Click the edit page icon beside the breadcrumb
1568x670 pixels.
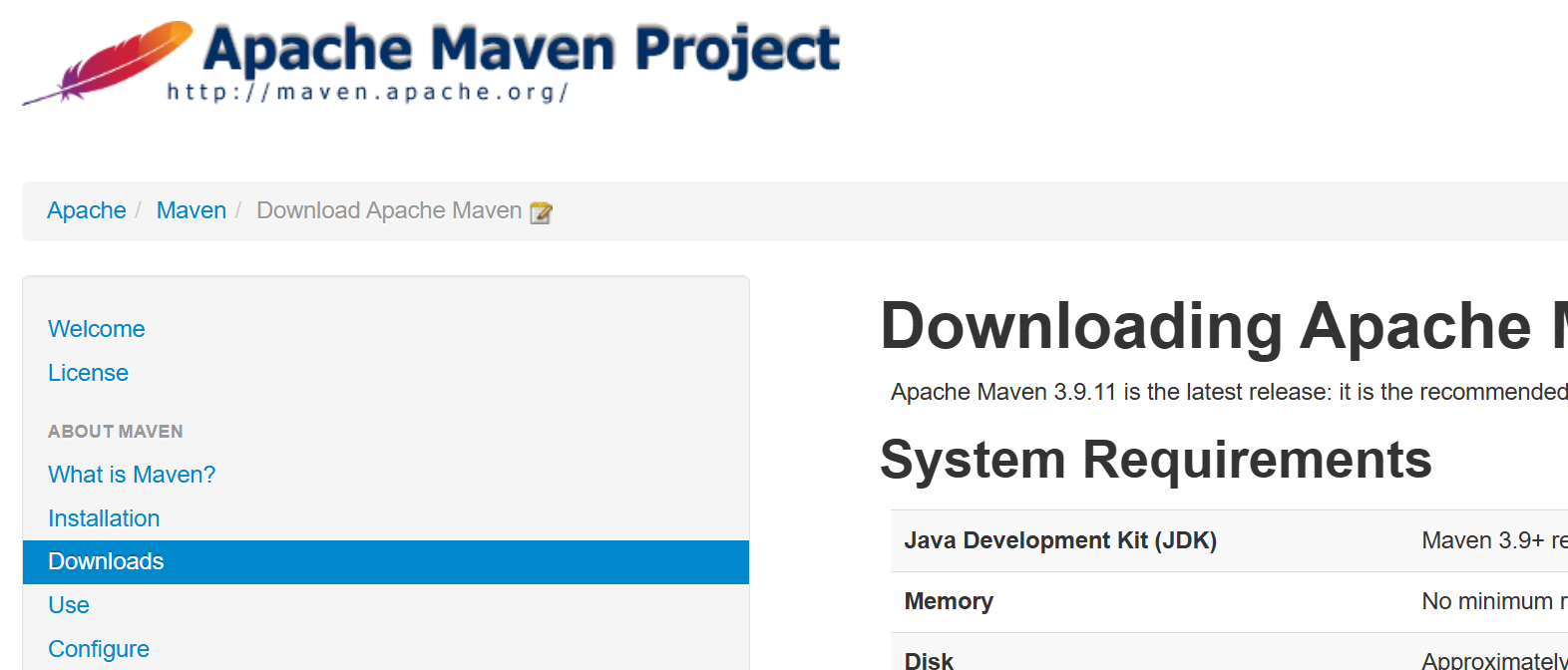(541, 212)
